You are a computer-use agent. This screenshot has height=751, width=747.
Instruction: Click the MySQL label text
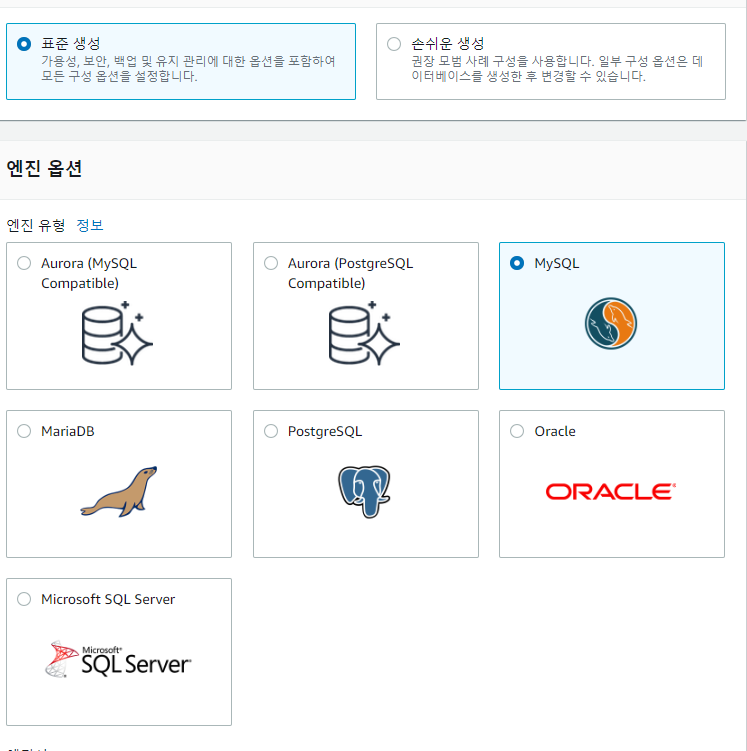(557, 263)
